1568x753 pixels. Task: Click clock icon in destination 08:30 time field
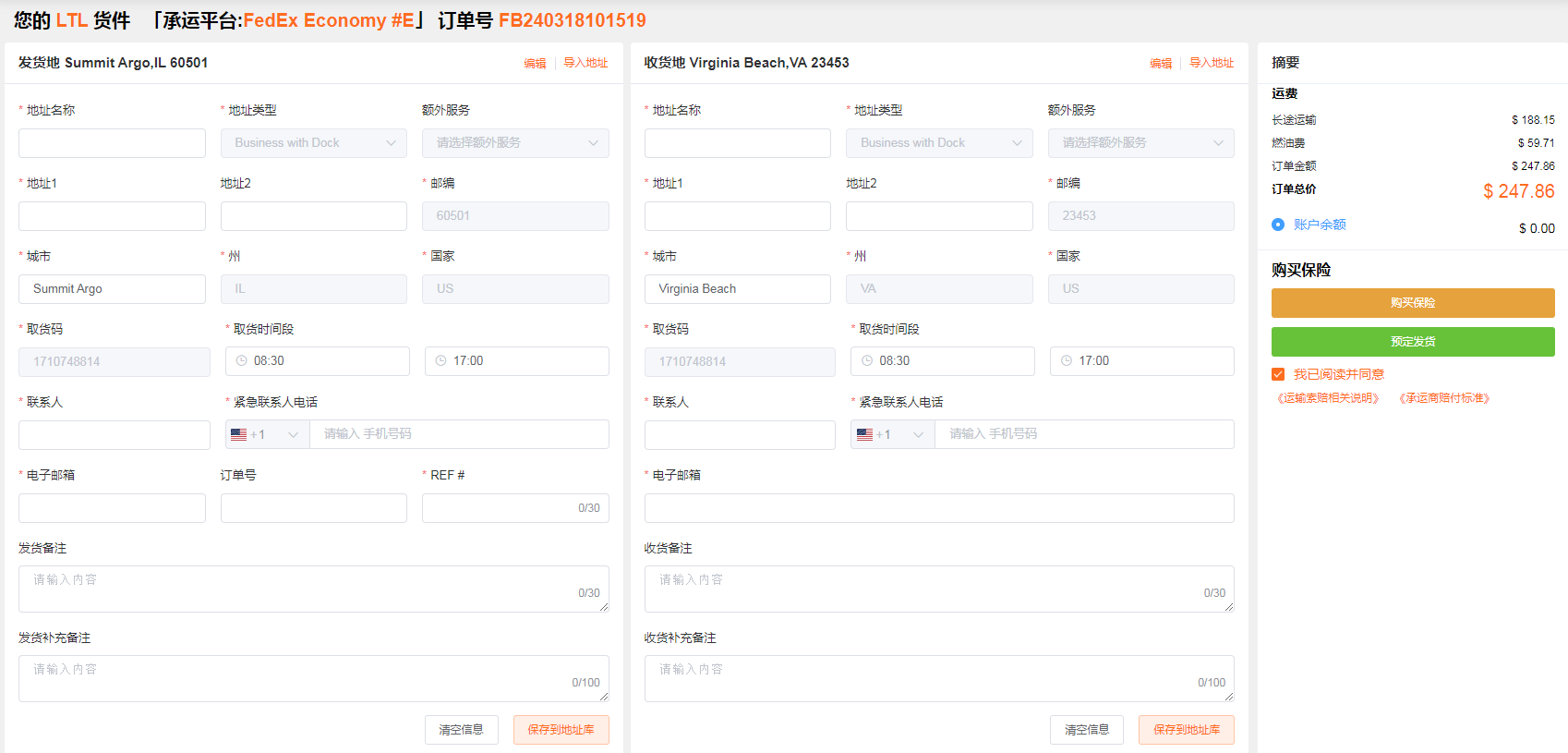point(866,361)
